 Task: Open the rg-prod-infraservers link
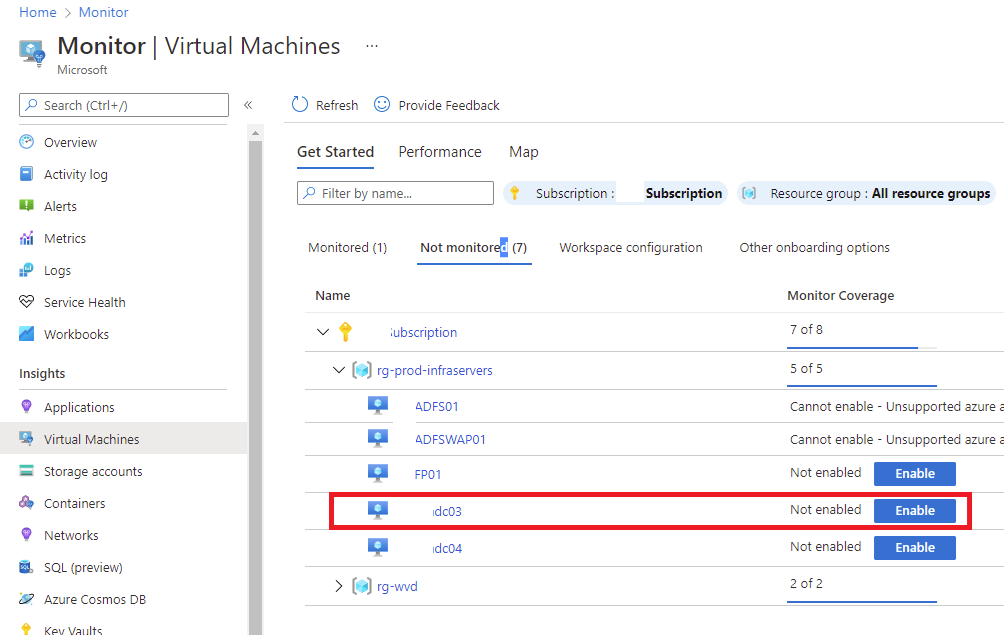click(x=435, y=370)
